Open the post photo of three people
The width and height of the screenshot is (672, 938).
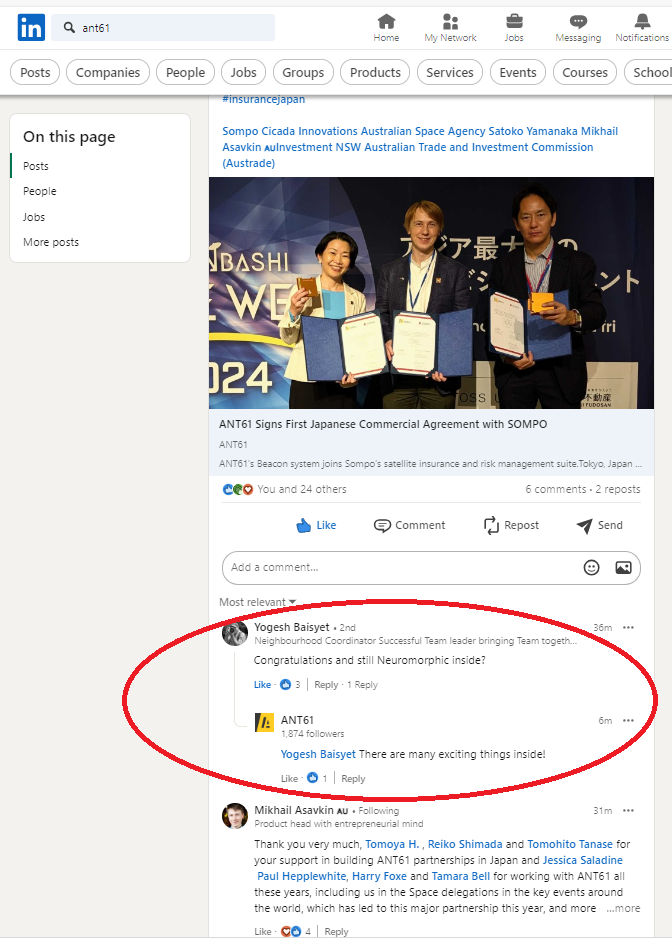(x=431, y=293)
